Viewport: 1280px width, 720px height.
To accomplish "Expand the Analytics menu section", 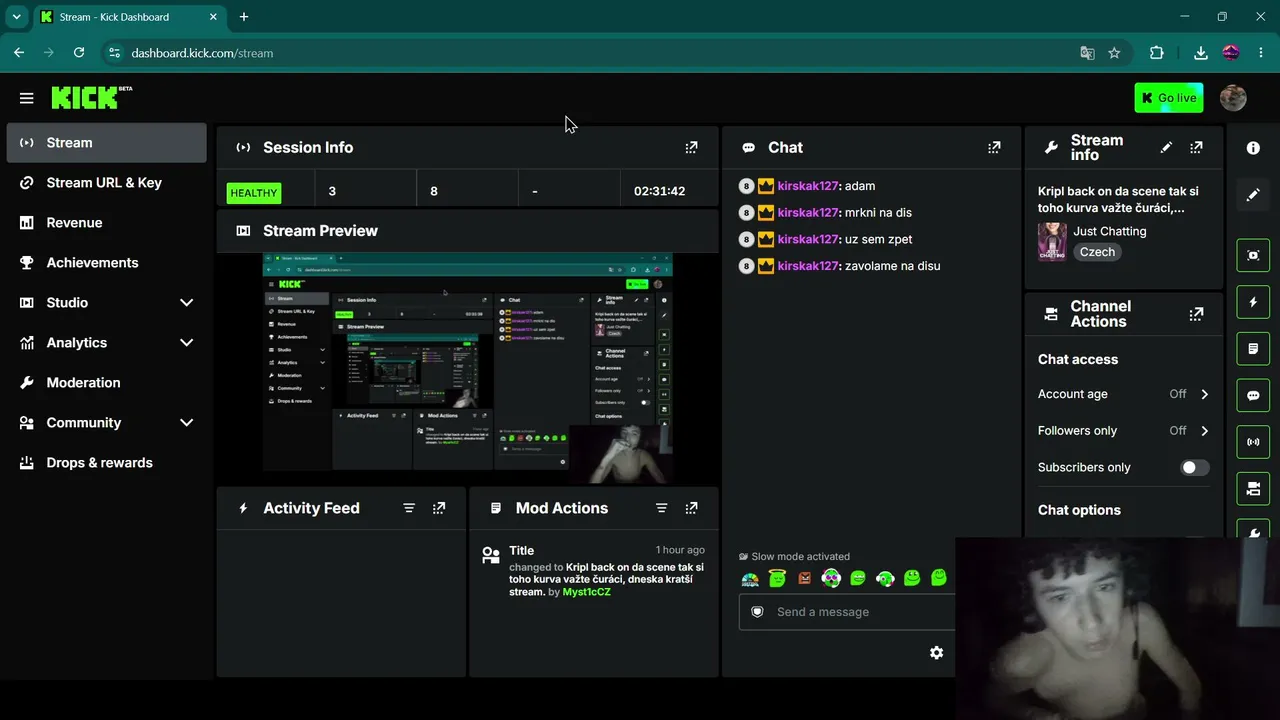I will (x=186, y=343).
